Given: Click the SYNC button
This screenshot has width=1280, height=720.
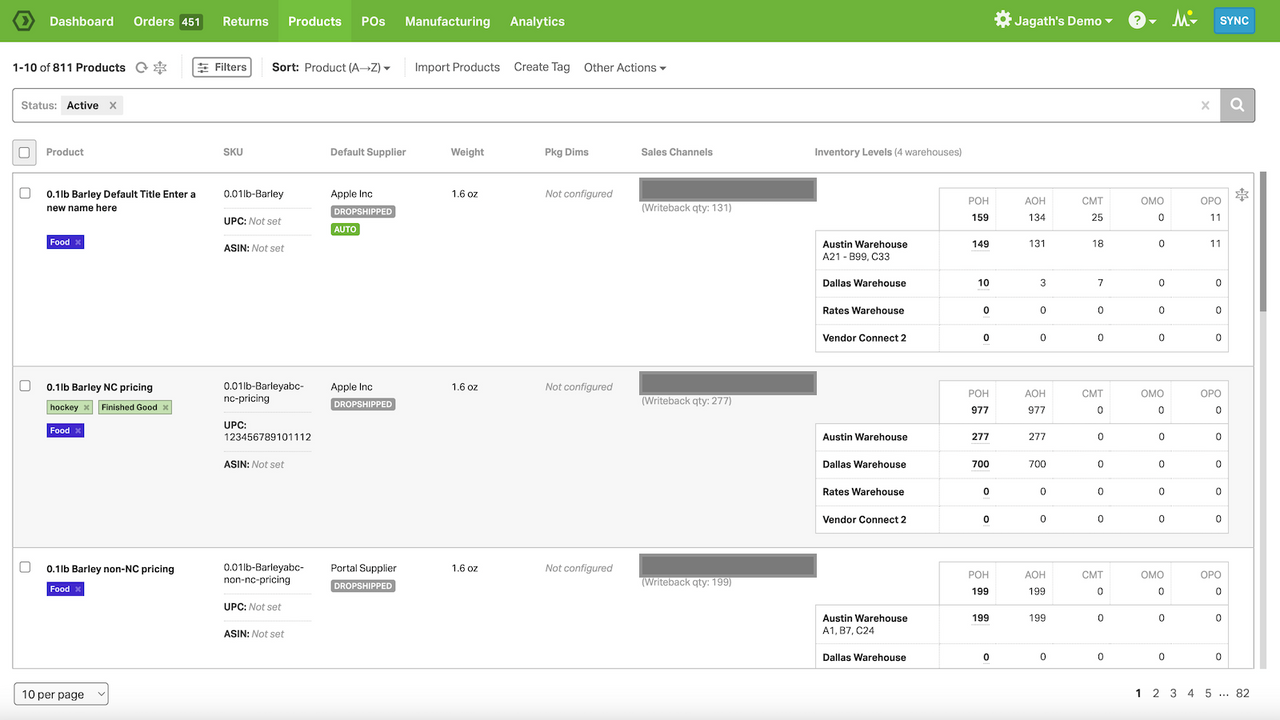Looking at the screenshot, I should (x=1234, y=20).
